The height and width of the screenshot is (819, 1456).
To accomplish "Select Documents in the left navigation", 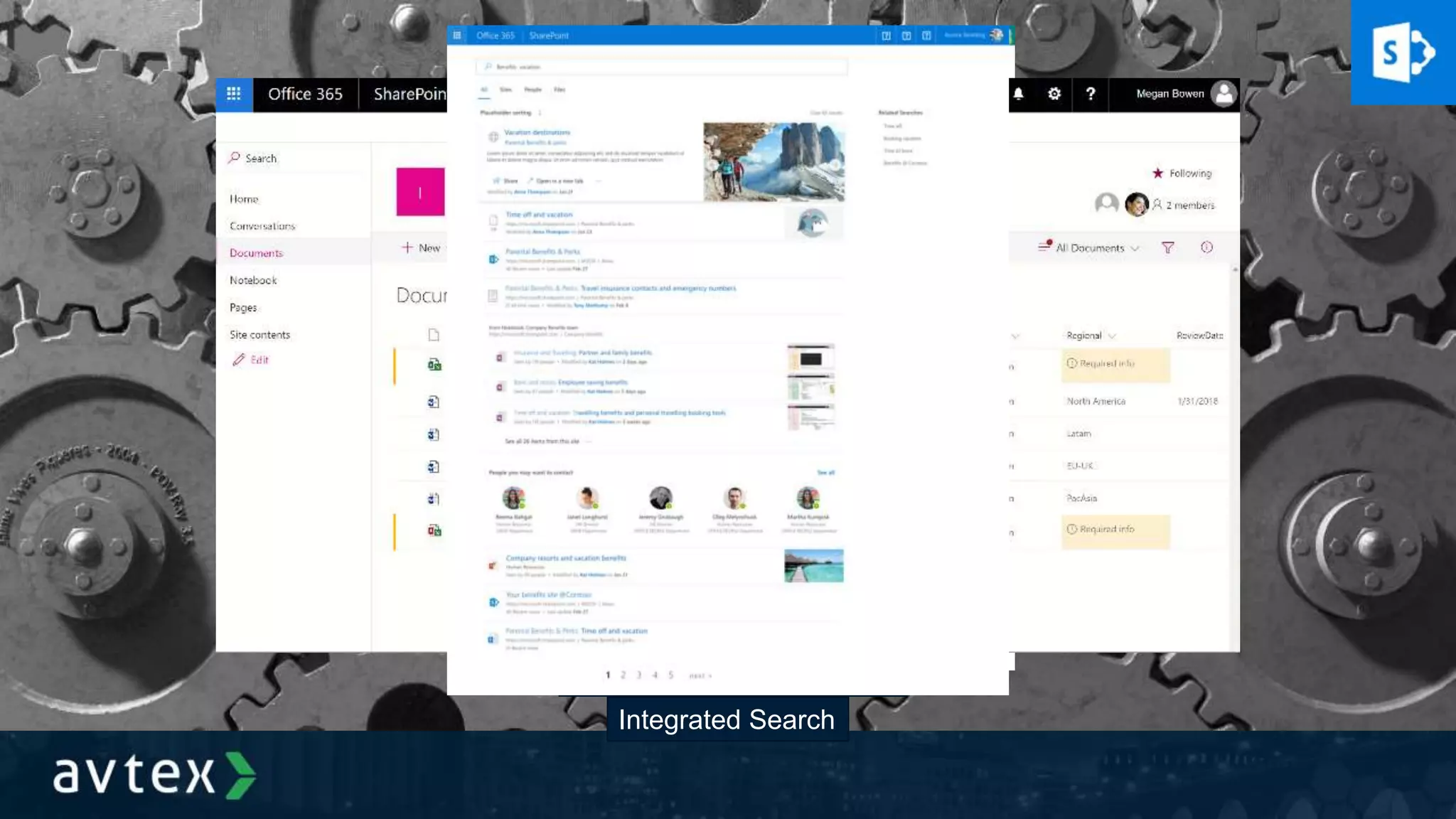I will tap(256, 253).
